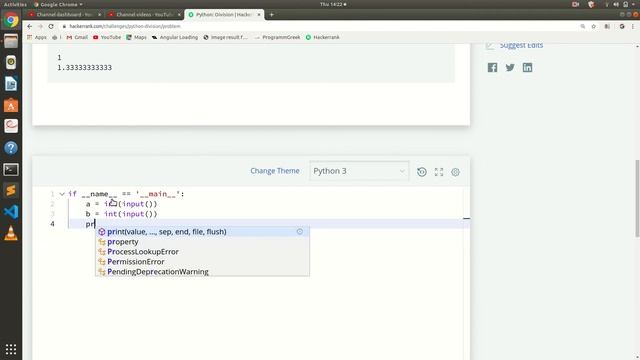
Task: Share on Twitter icon
Action: pyautogui.click(x=510, y=67)
